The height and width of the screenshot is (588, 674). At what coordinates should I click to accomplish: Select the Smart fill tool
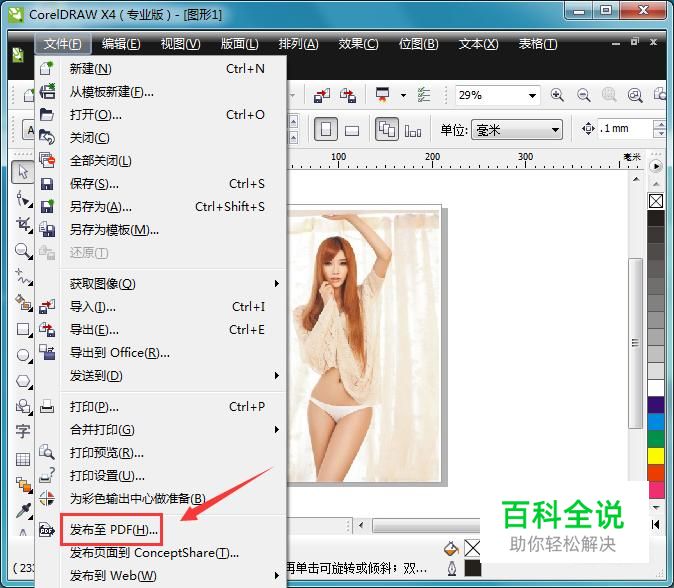click(23, 303)
